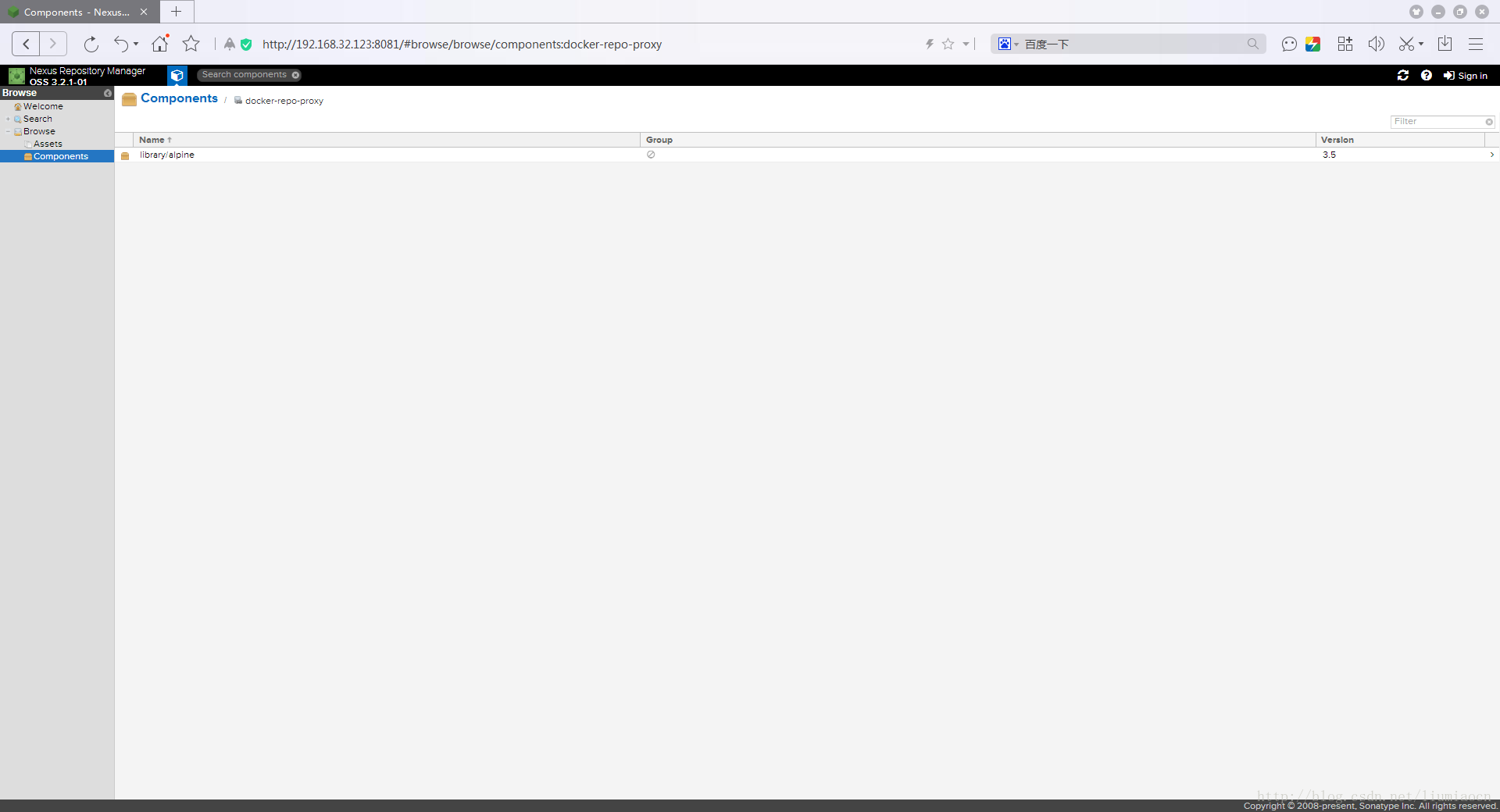Click the scissors screenshot icon
Image resolution: width=1500 pixels, height=812 pixels.
click(x=1406, y=44)
